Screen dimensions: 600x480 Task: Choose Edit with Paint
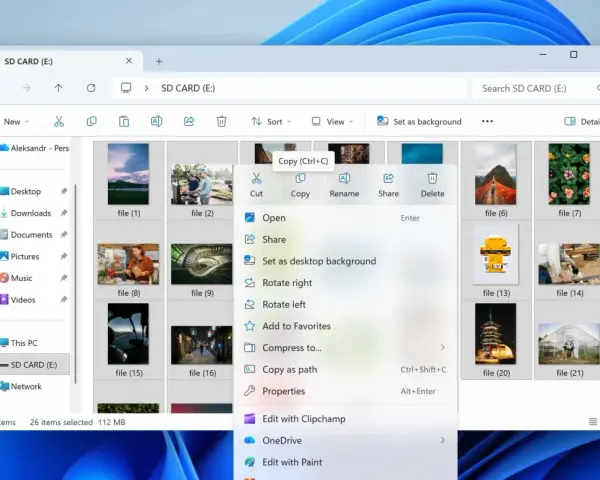(x=345, y=462)
